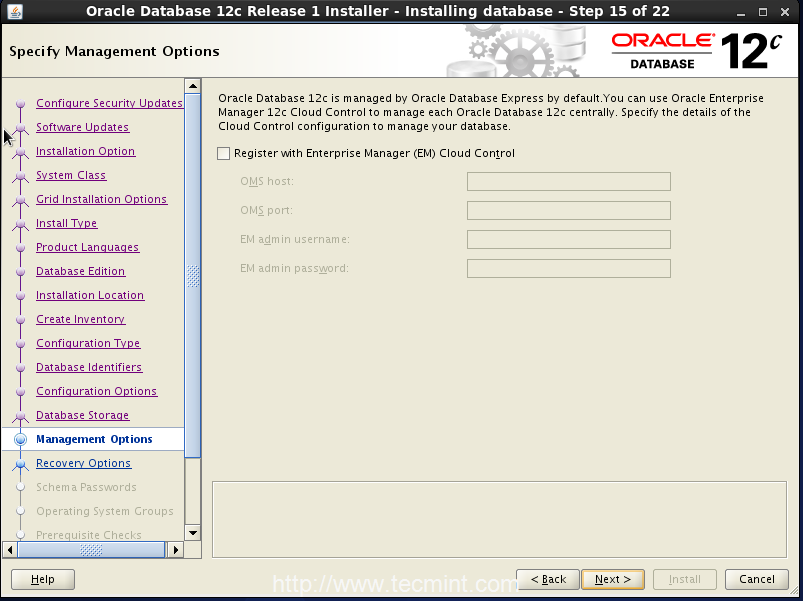Open Grid Installation Options step

(101, 199)
